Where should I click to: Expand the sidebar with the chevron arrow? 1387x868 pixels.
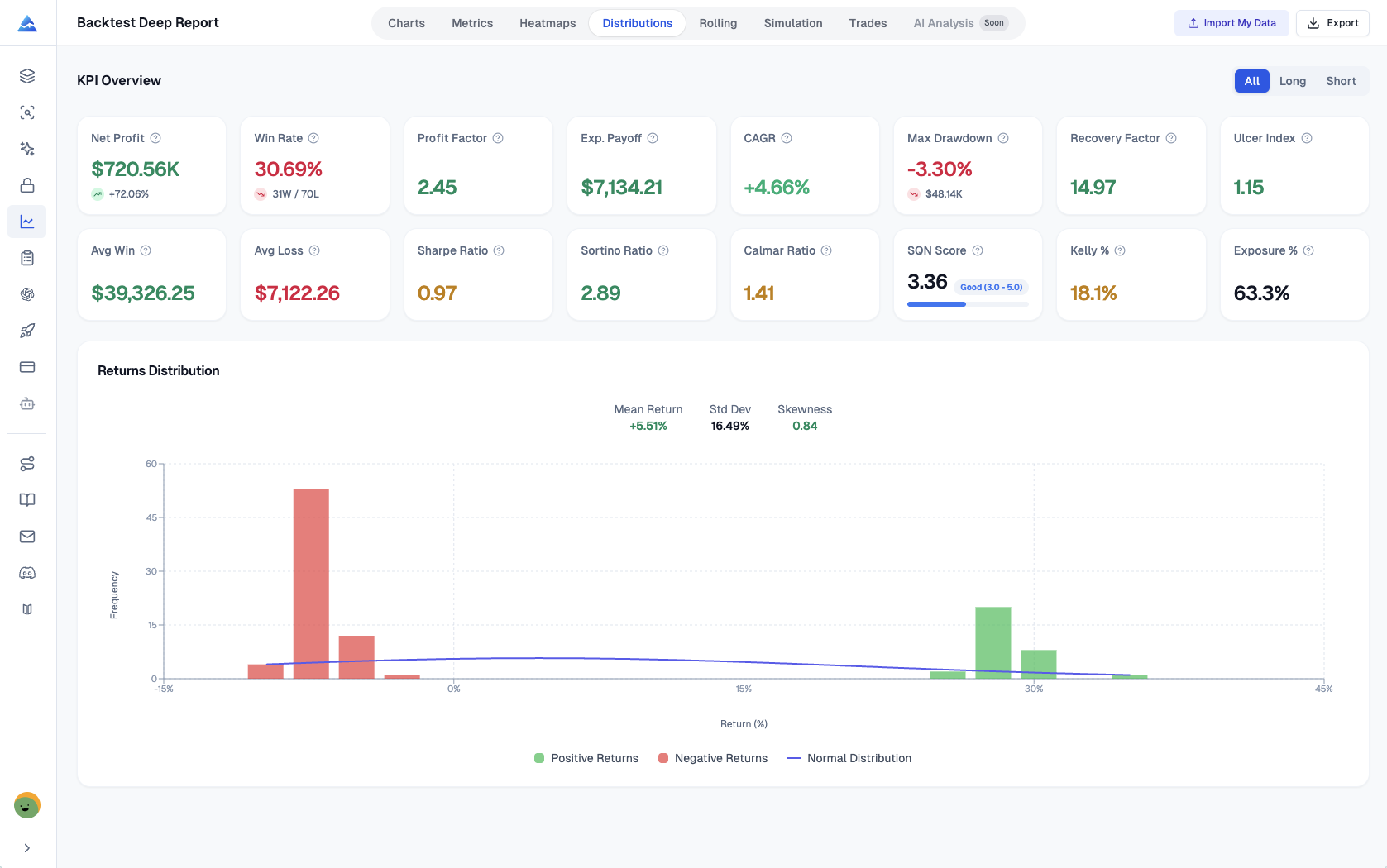(x=26, y=847)
